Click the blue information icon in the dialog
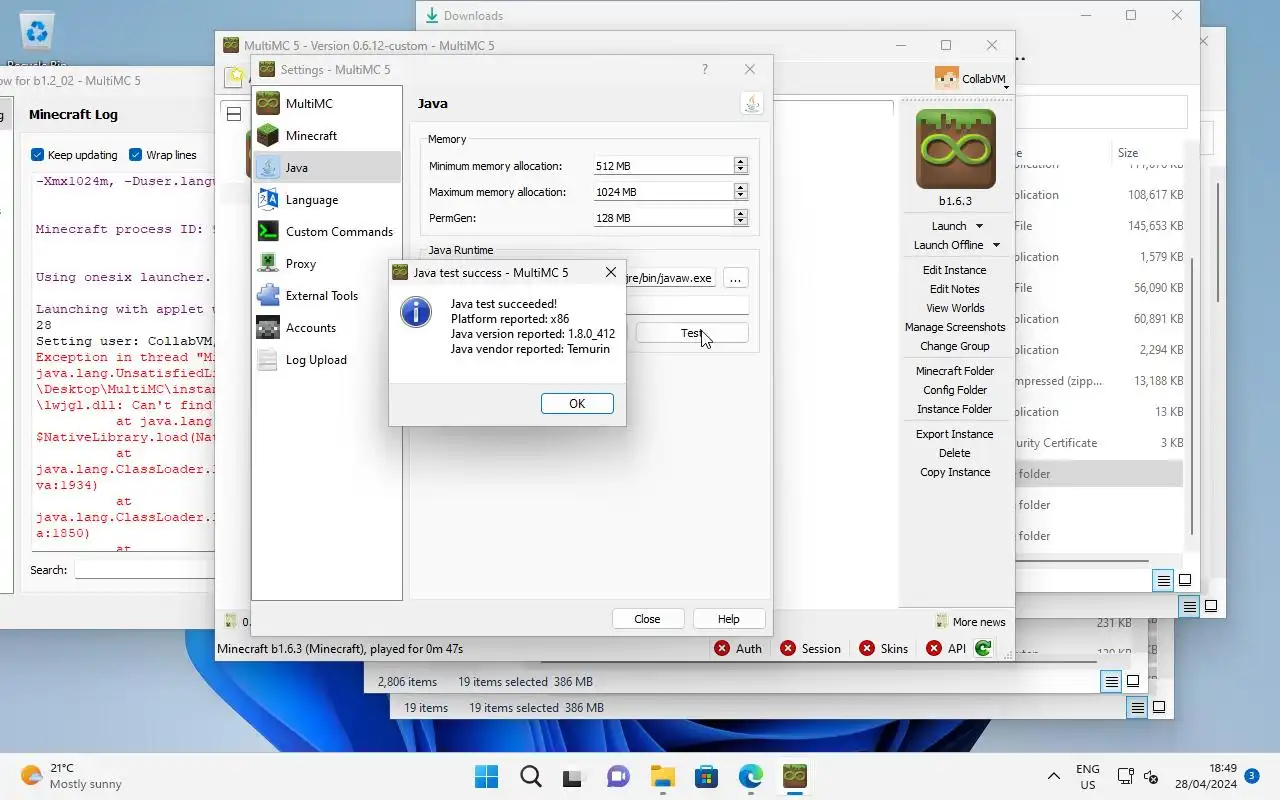 [x=415, y=311]
